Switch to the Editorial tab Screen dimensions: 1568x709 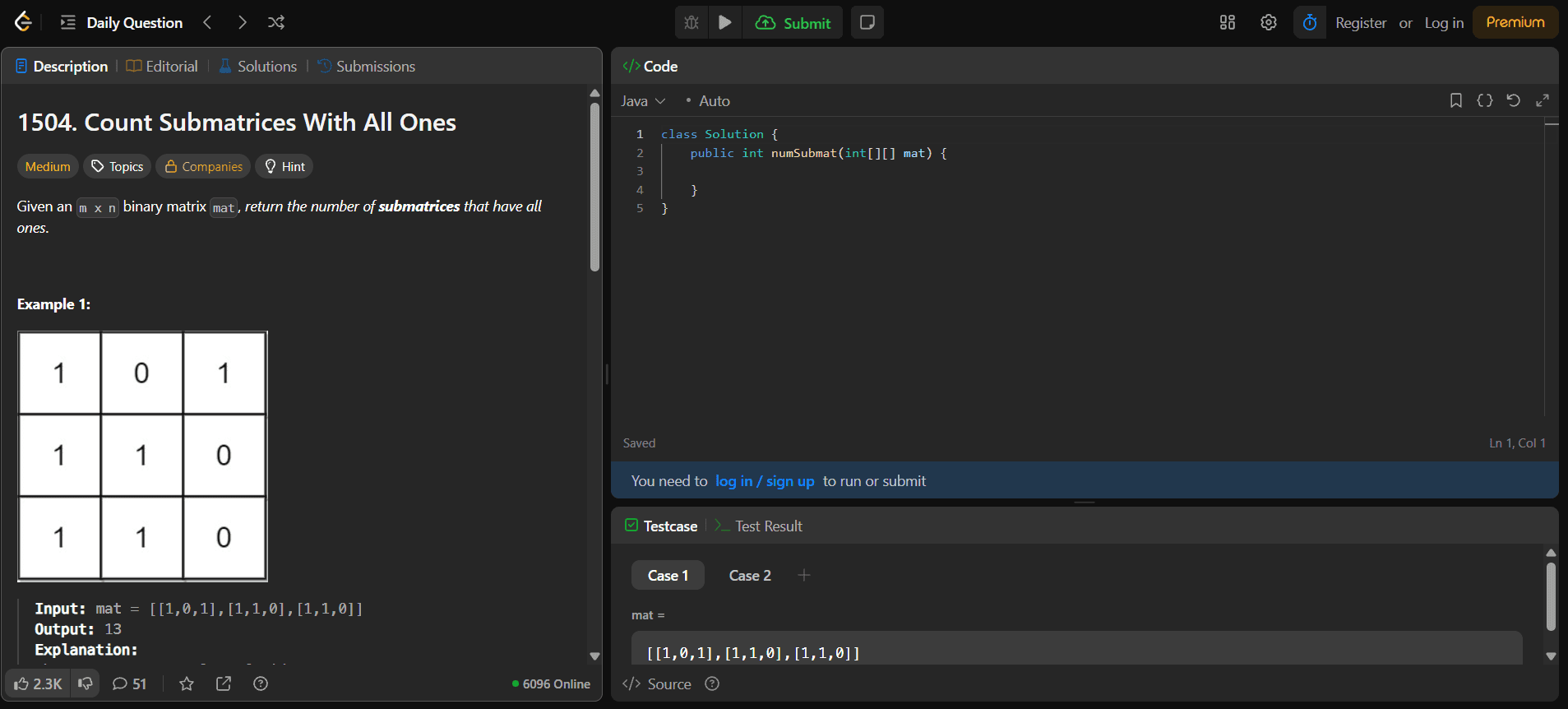[163, 66]
